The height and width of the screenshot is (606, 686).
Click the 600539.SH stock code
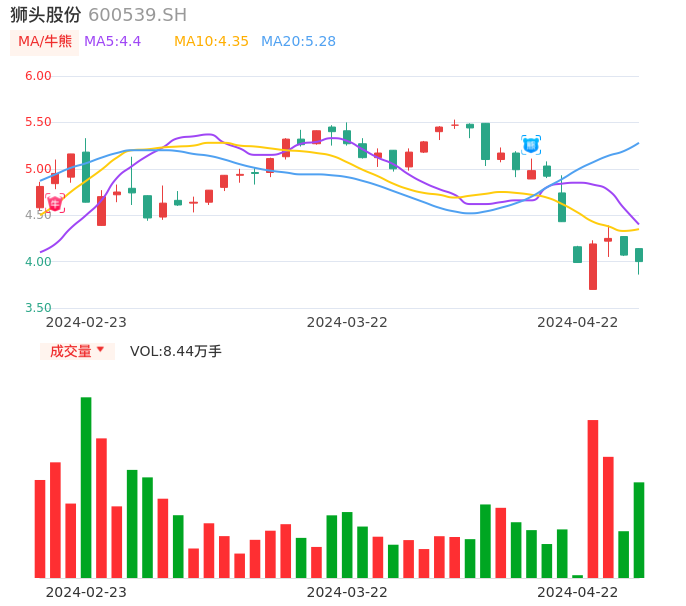[x=137, y=15]
